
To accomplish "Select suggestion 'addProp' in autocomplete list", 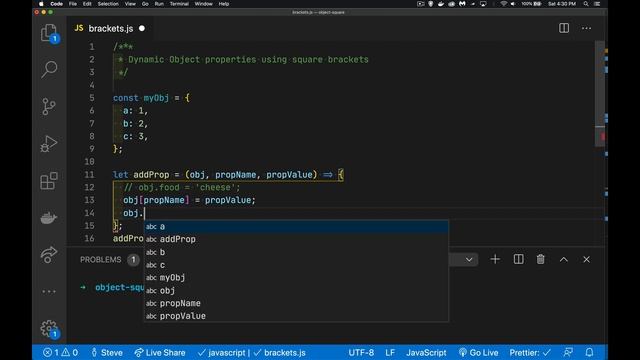I will pyautogui.click(x=296, y=239).
